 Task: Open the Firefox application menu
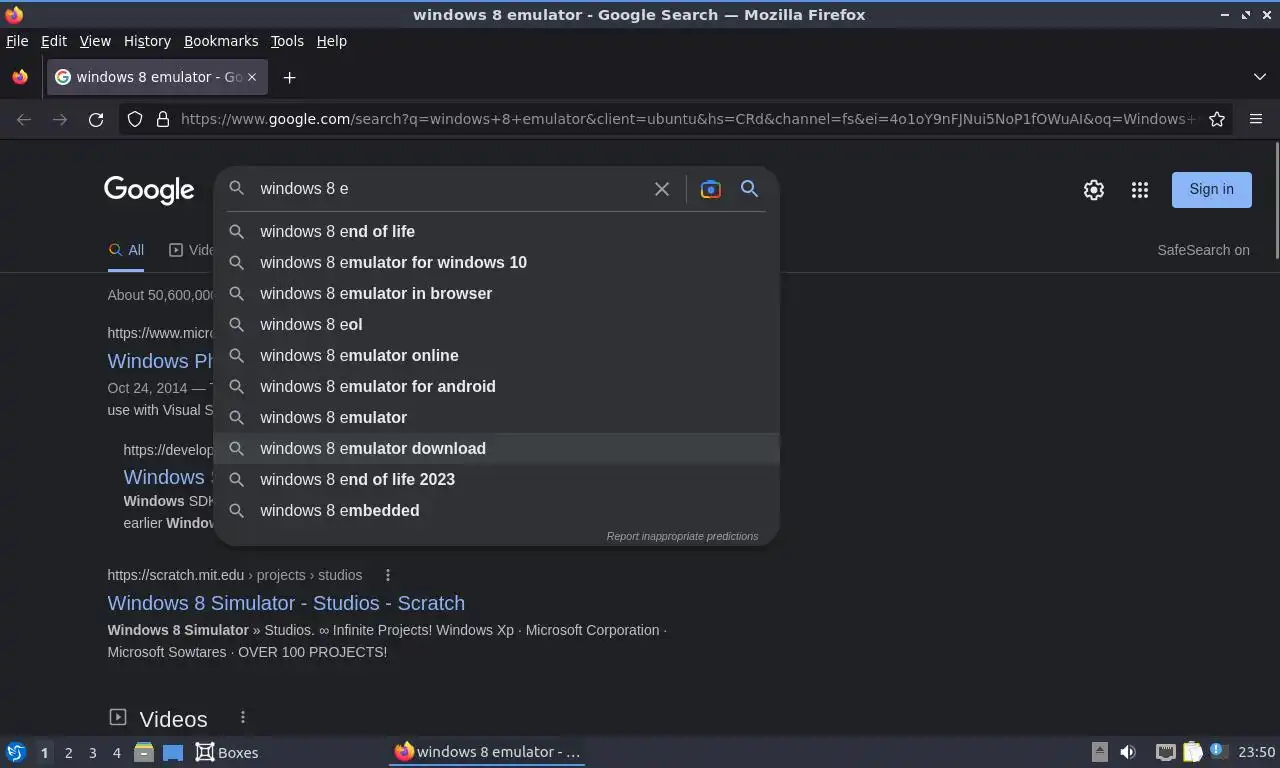(1256, 119)
